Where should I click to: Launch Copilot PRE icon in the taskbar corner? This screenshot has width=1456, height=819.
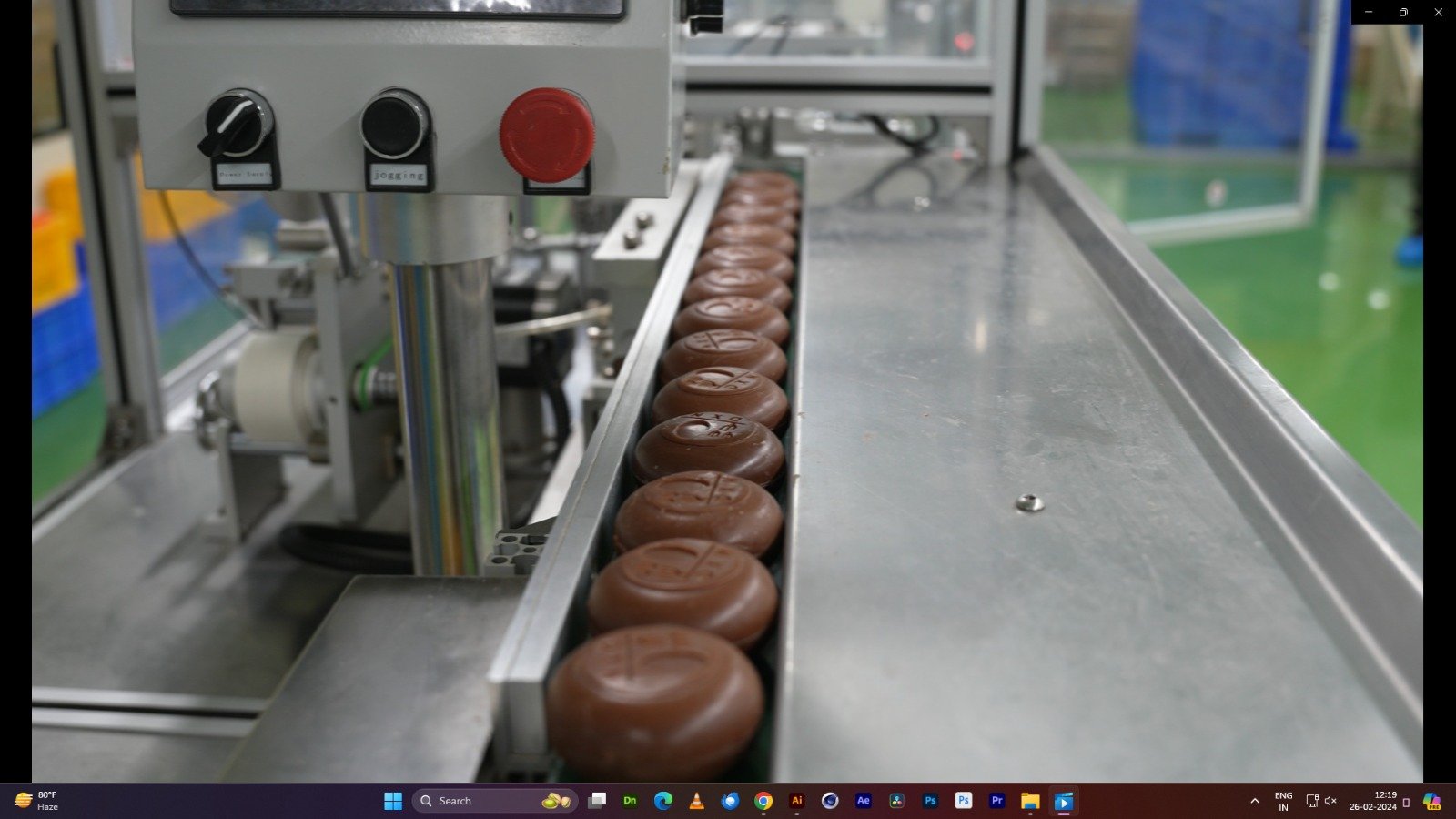(x=1431, y=801)
